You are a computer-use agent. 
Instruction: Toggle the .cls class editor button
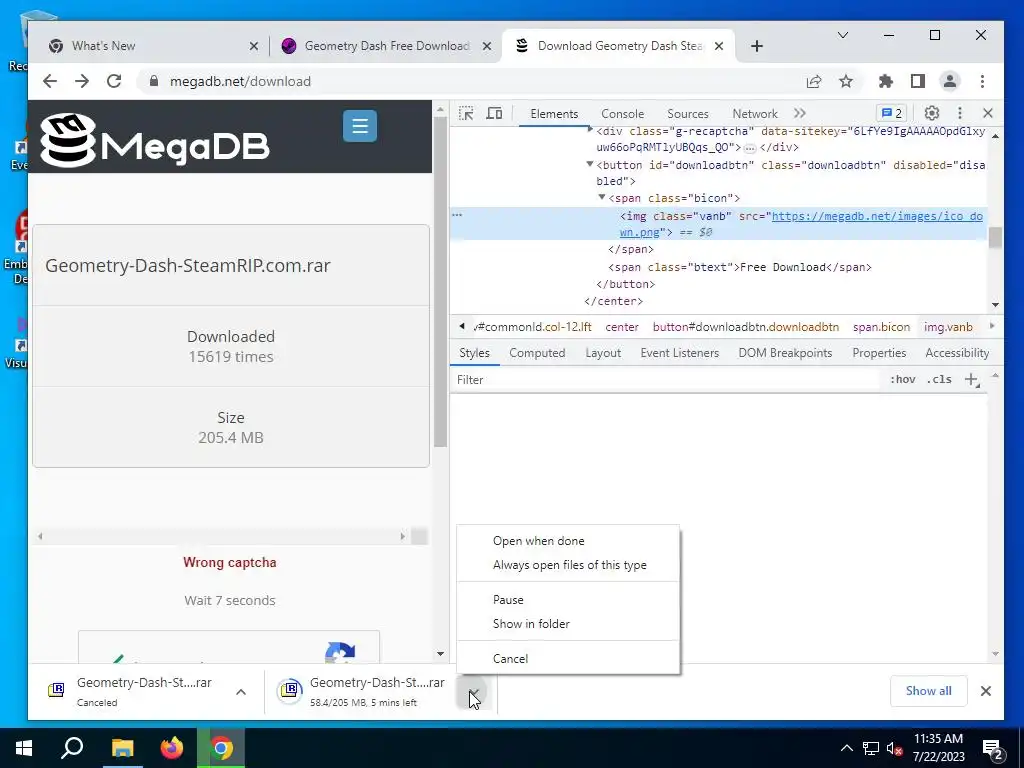coord(939,379)
